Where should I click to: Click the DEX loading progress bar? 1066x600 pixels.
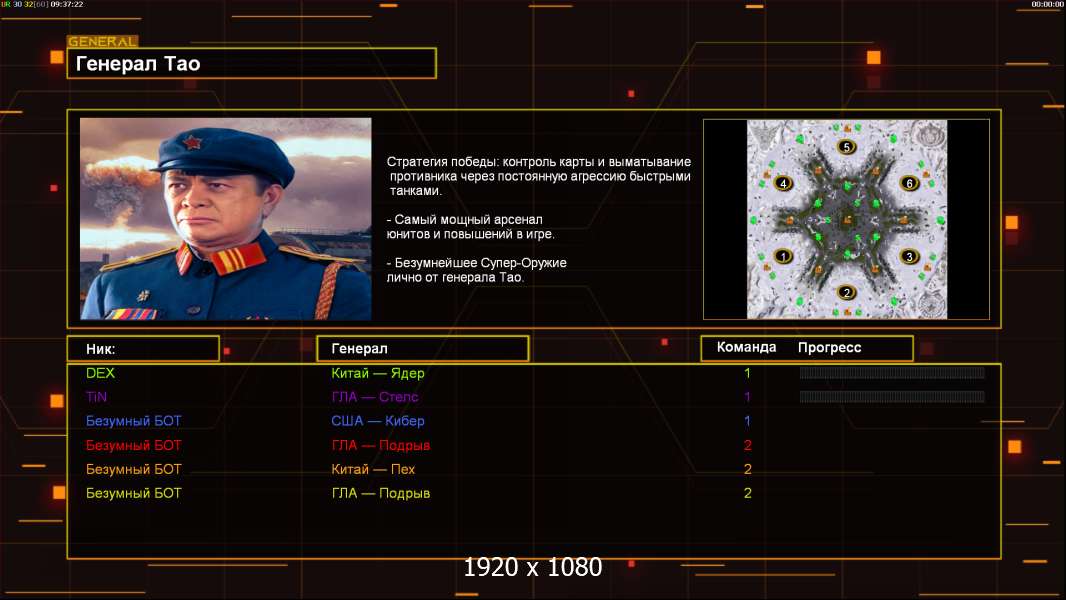coord(892,372)
